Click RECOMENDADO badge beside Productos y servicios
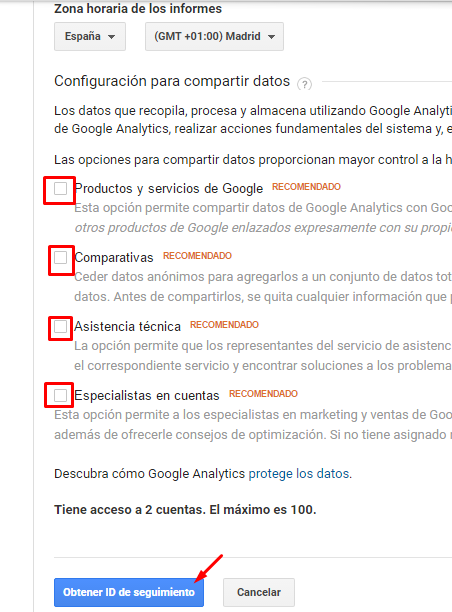This screenshot has height=612, width=452. pyautogui.click(x=306, y=187)
